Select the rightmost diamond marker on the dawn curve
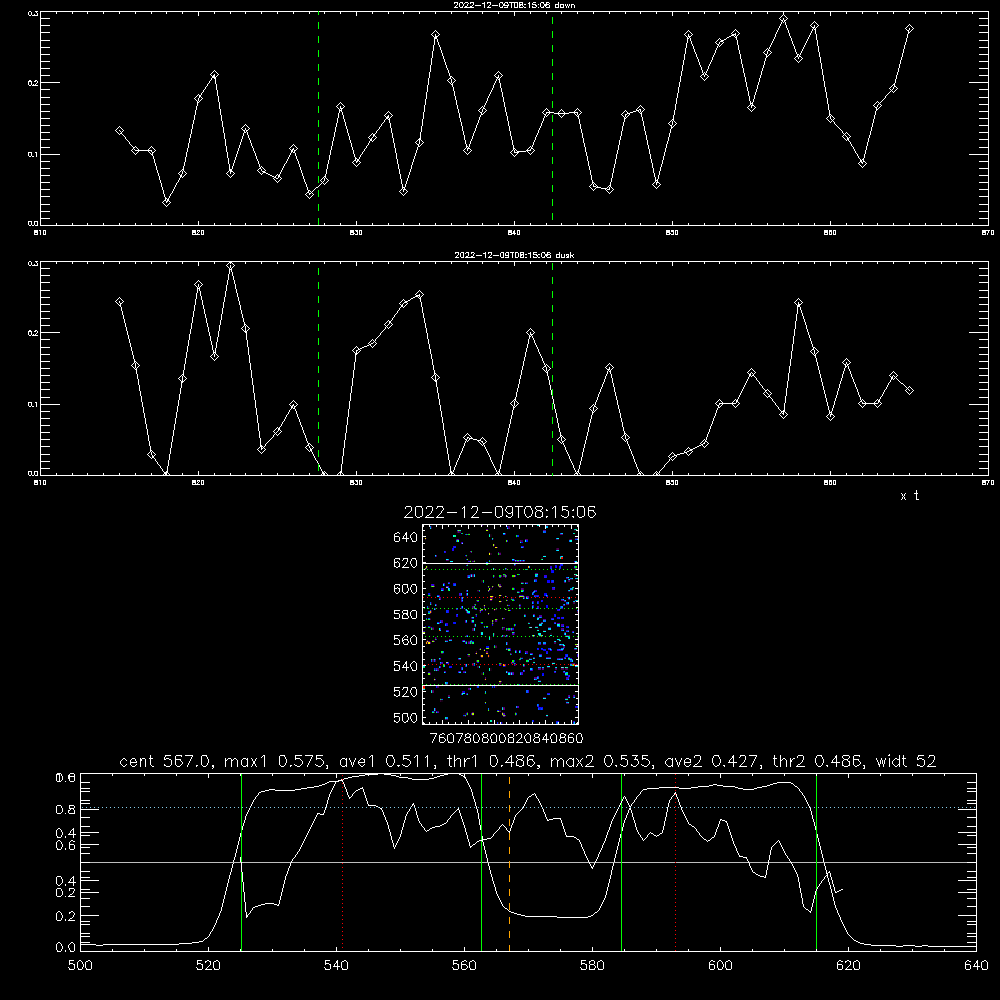 click(x=909, y=29)
